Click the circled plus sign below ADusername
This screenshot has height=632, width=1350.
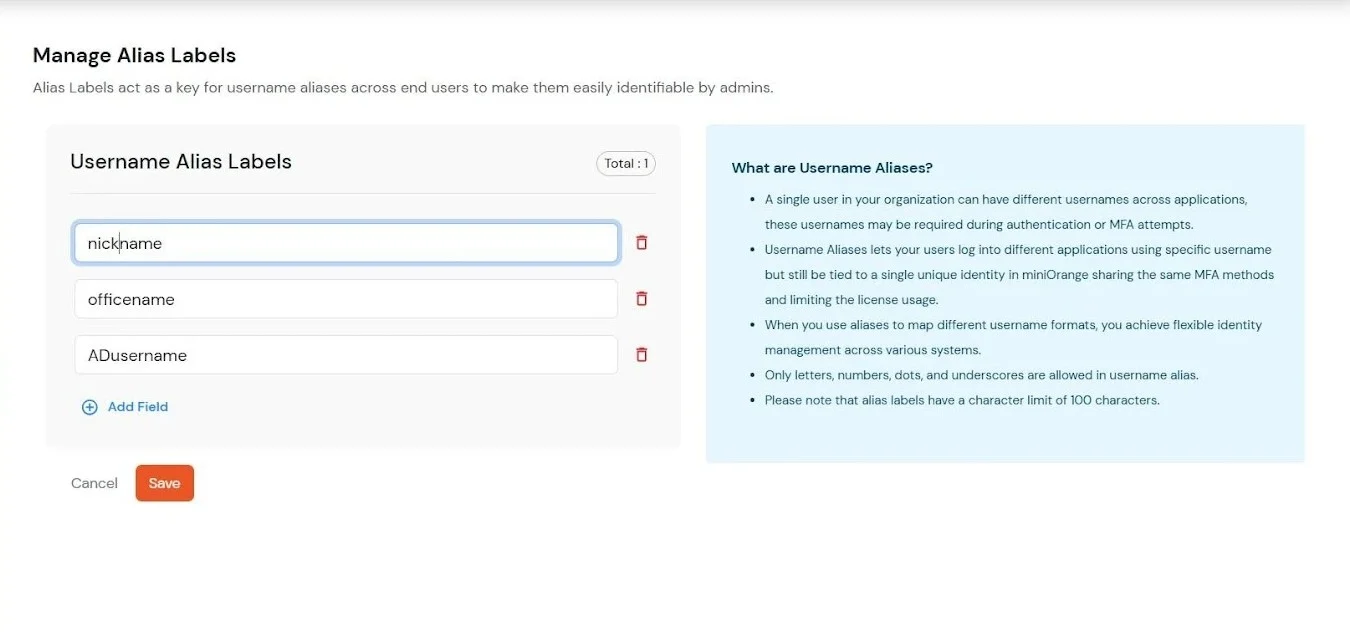click(x=89, y=407)
